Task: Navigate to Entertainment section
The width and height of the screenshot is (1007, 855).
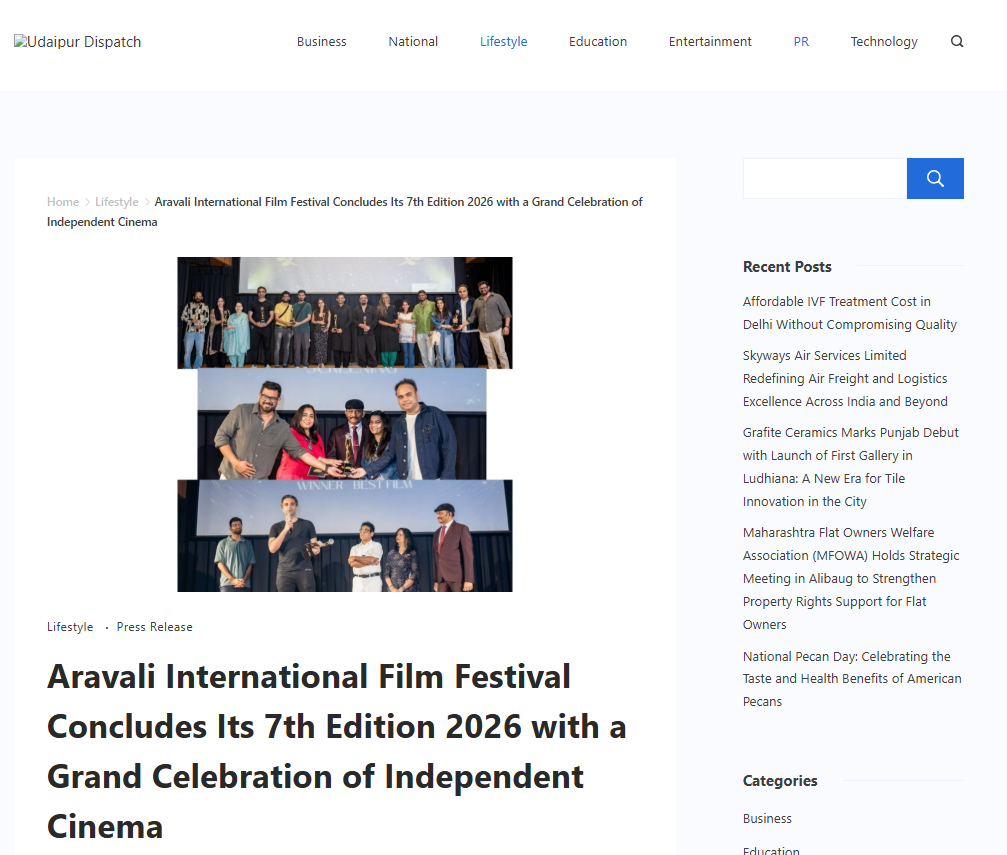Action: pyautogui.click(x=710, y=42)
